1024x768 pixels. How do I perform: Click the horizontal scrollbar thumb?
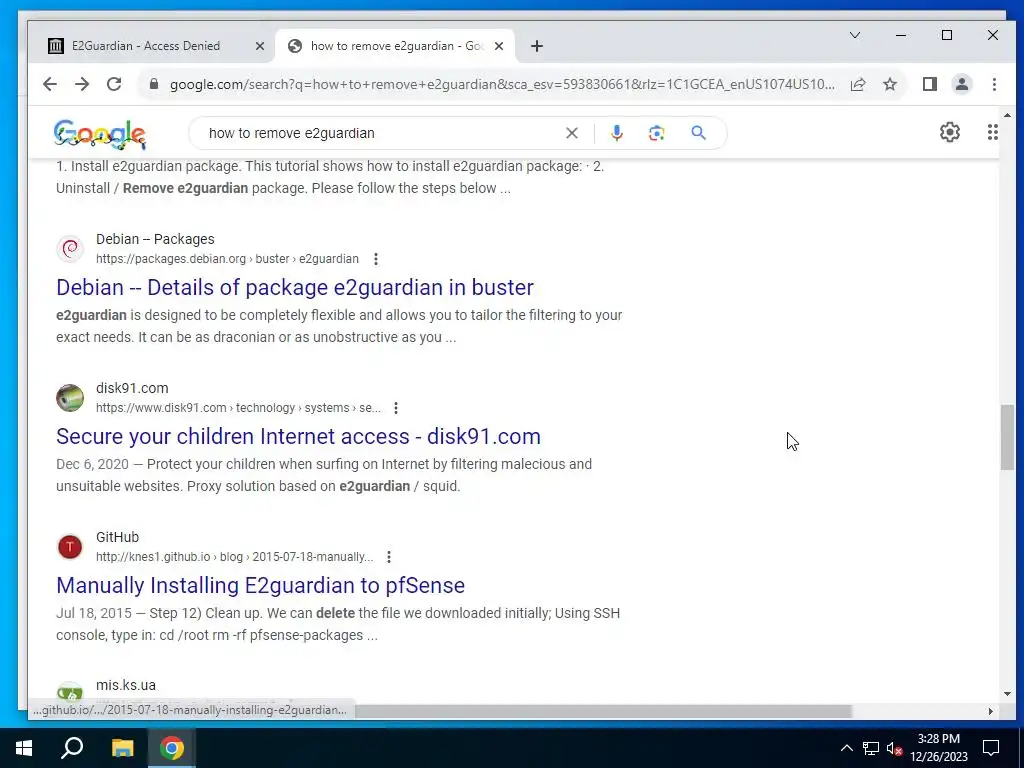(603, 711)
